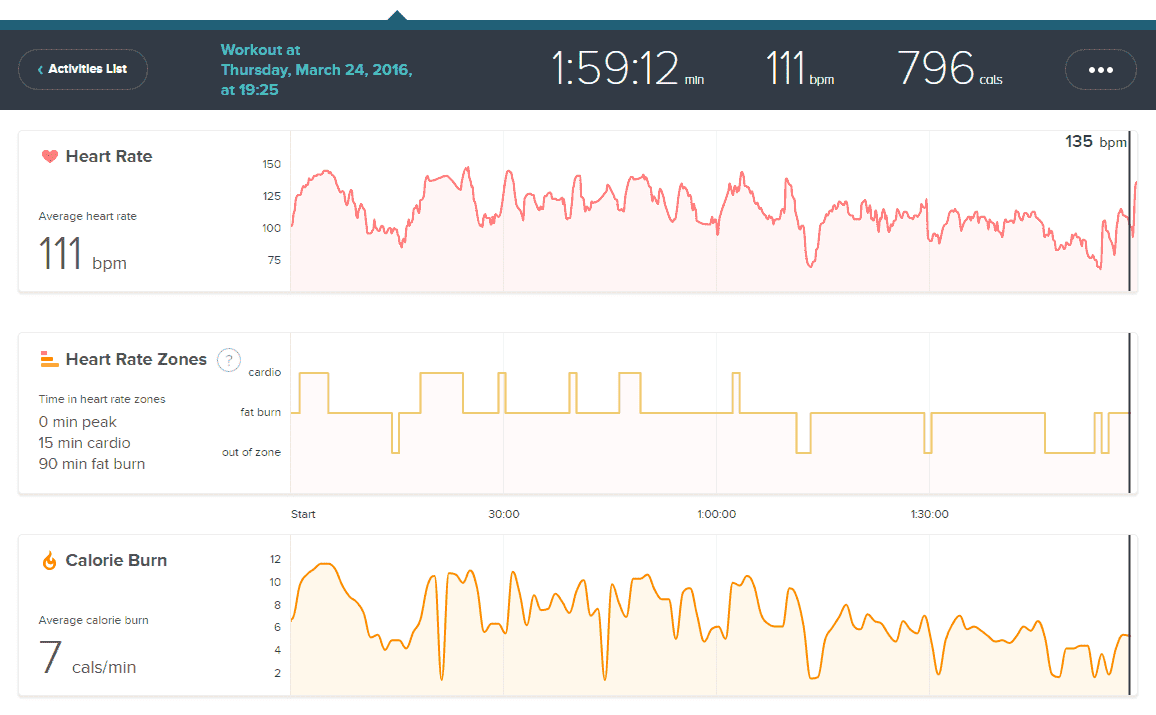
Task: Click the Calorie Burn heading
Action: click(x=116, y=560)
